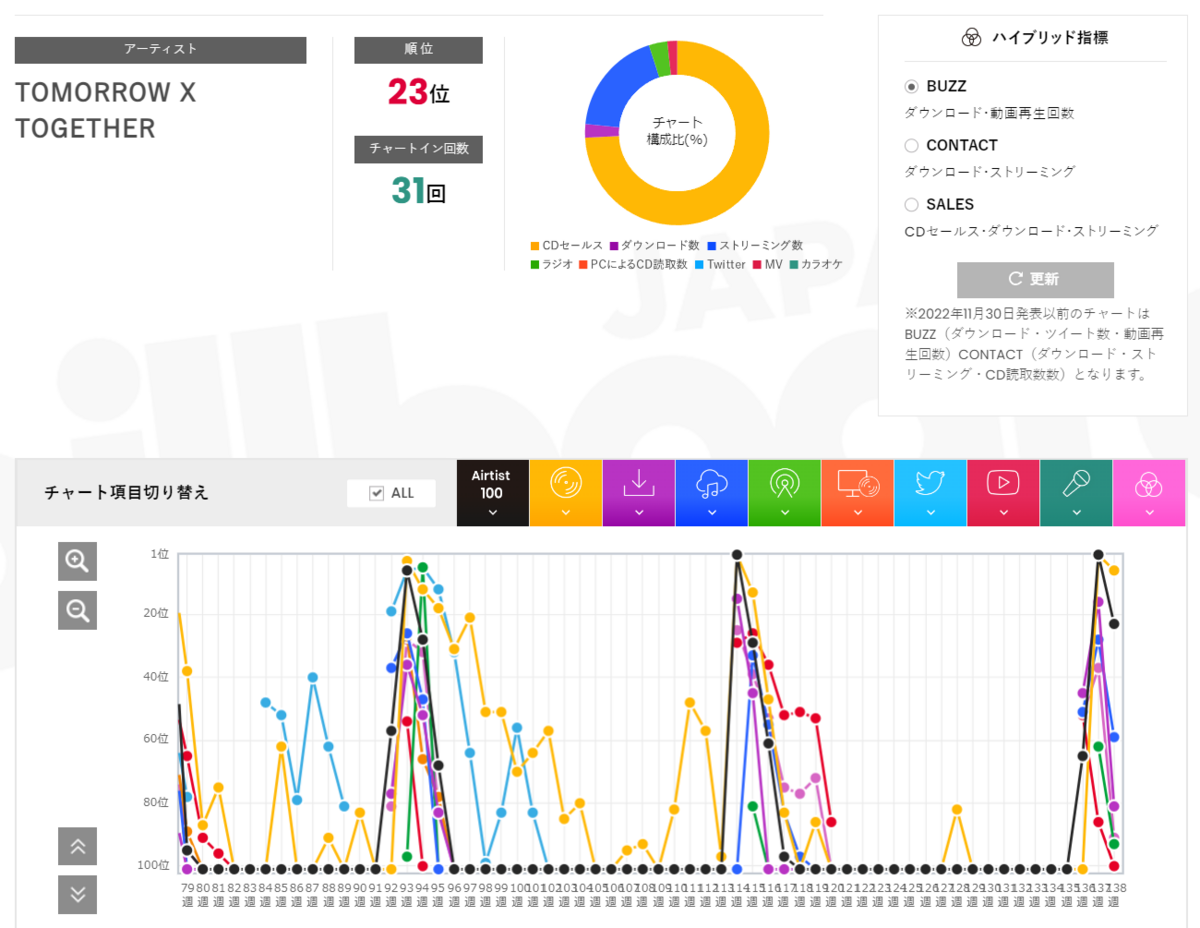The height and width of the screenshot is (928, 1200).
Task: Click the 40位 y-axis label
Action: [x=158, y=677]
